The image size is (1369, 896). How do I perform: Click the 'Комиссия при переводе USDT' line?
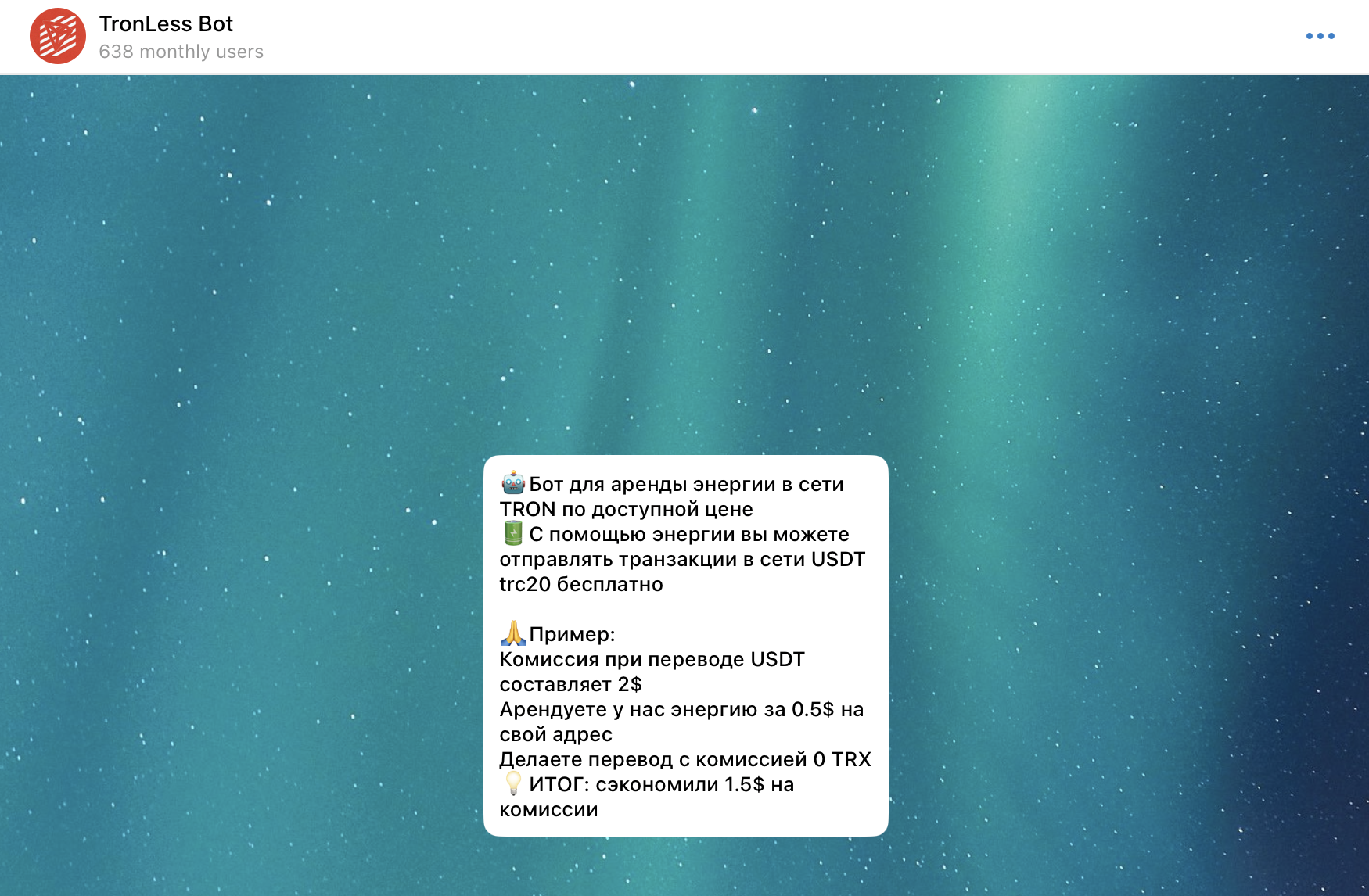tap(652, 660)
